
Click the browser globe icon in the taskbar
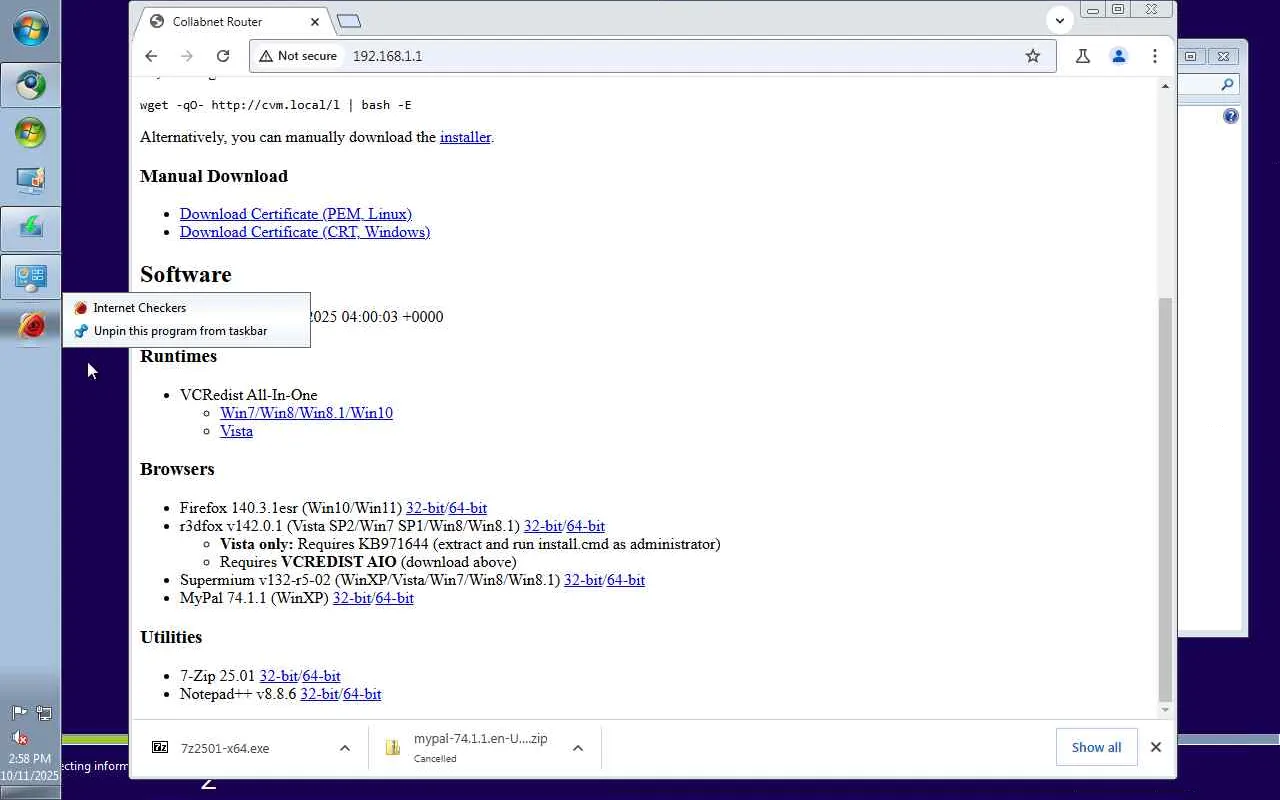pyautogui.click(x=30, y=85)
